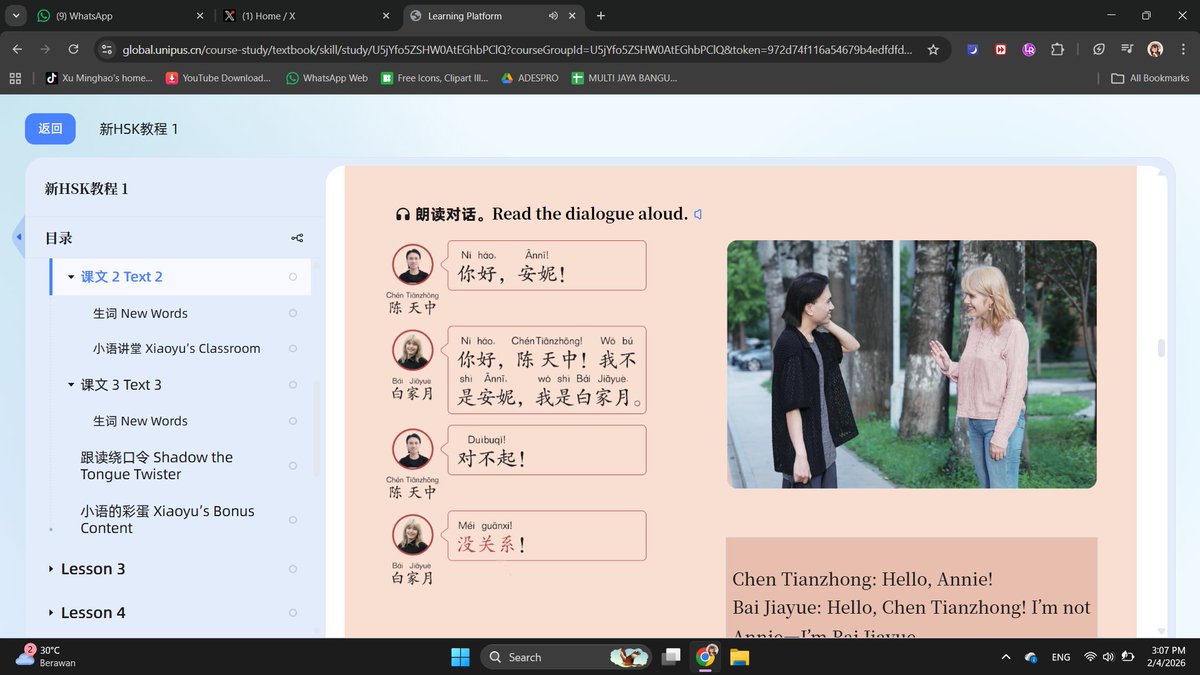The width and height of the screenshot is (1200, 675).
Task: Collapse the 课文 3 Text 3 section
Action: point(71,385)
